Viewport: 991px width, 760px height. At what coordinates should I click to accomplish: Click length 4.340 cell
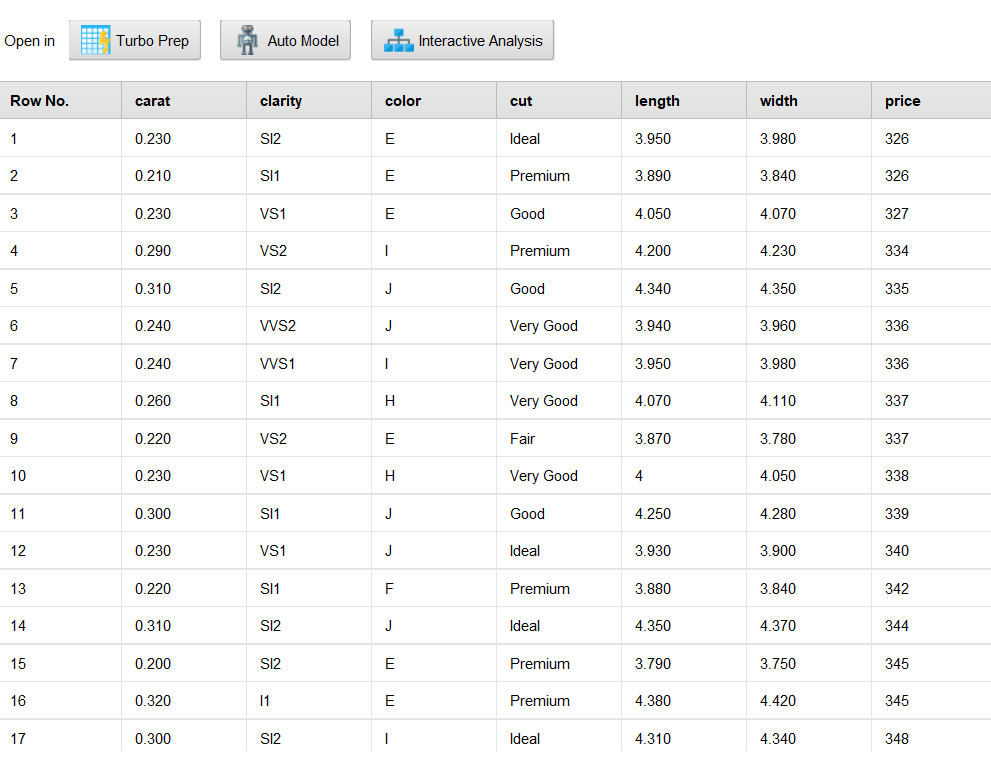(684, 289)
